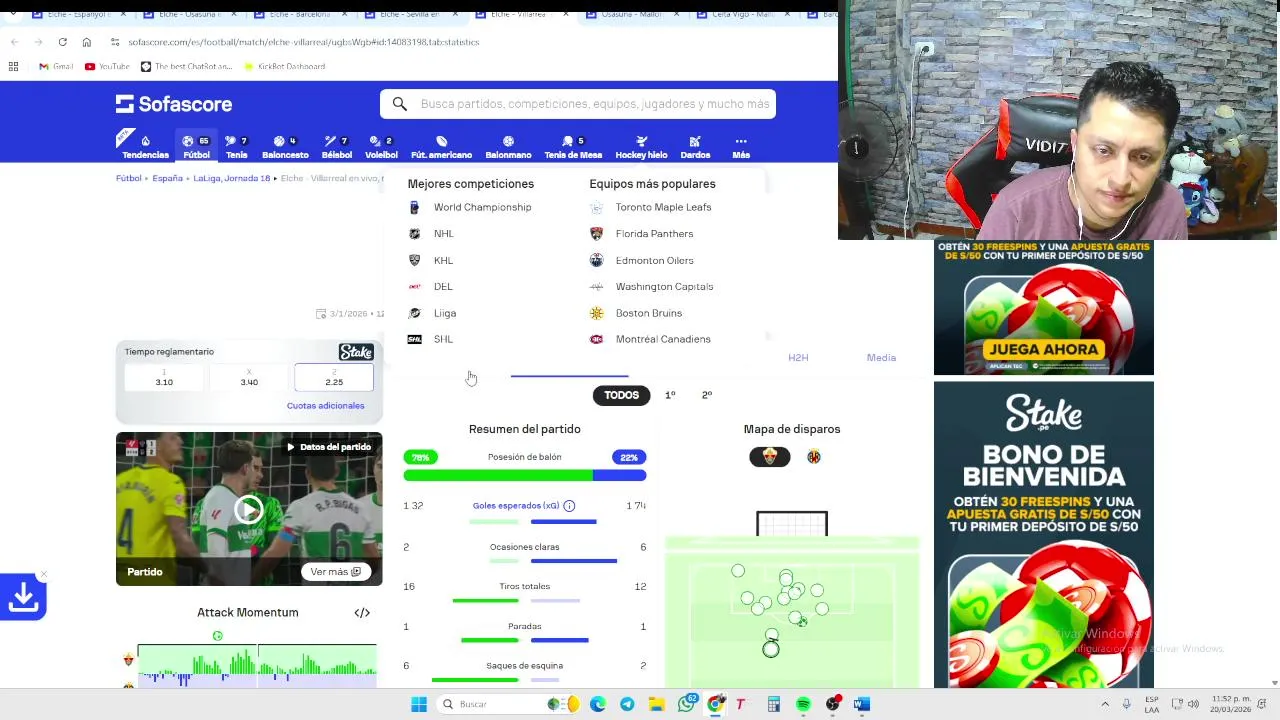Select the Balonmano sport icon
The image size is (1280, 720).
coord(508,147)
